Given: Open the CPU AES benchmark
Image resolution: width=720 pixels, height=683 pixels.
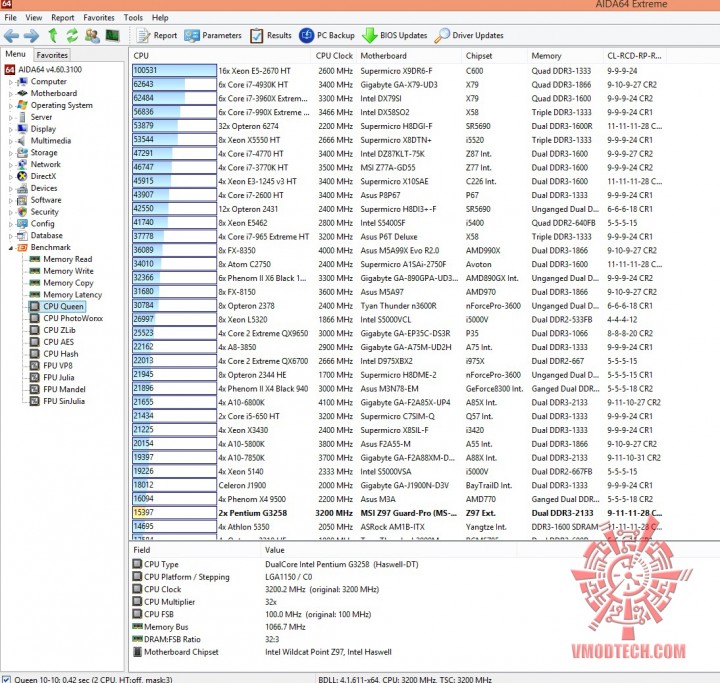Looking at the screenshot, I should point(58,342).
